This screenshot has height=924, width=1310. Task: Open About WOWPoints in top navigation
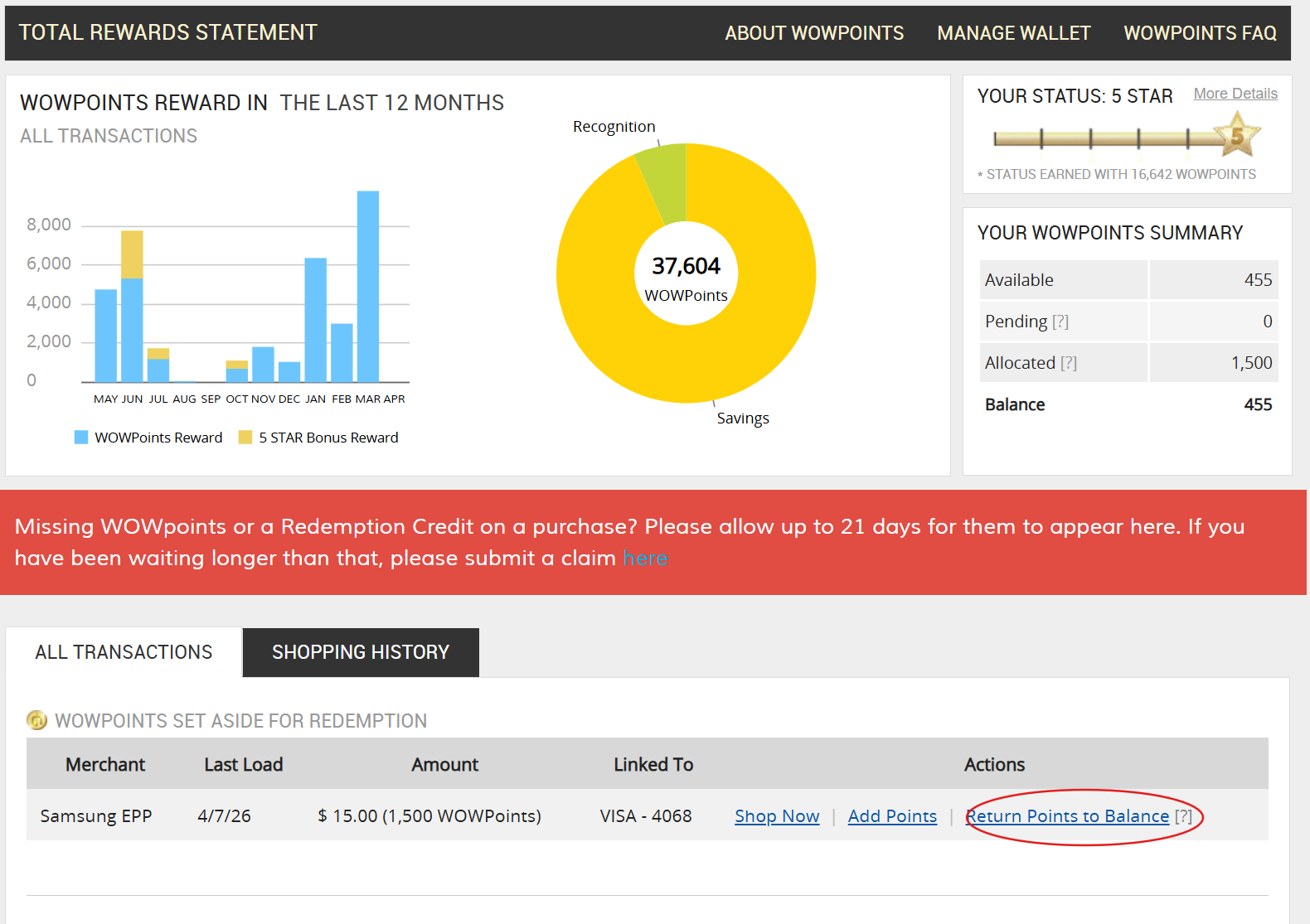coord(813,33)
